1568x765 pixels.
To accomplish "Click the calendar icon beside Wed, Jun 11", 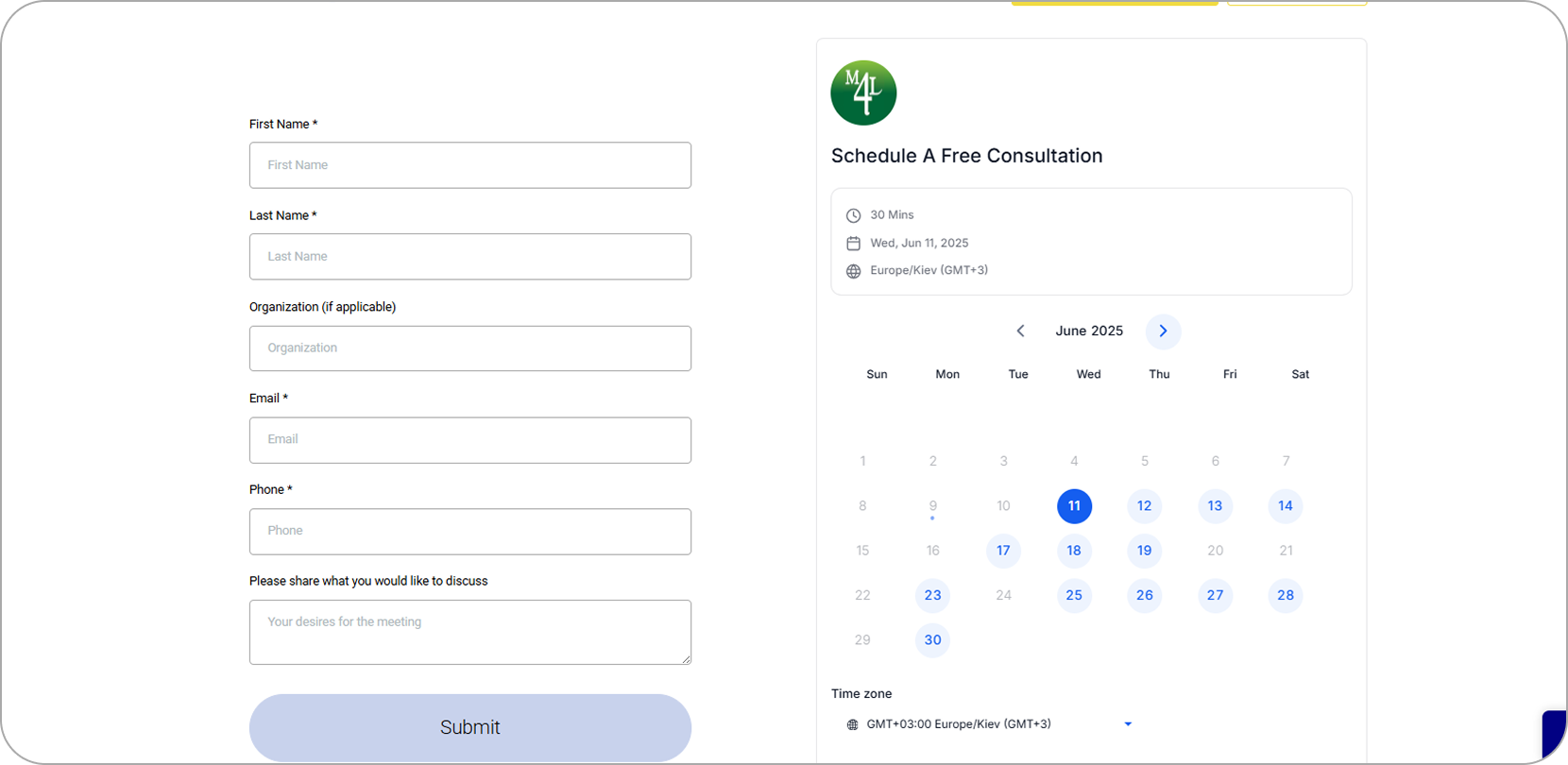I will coord(853,243).
